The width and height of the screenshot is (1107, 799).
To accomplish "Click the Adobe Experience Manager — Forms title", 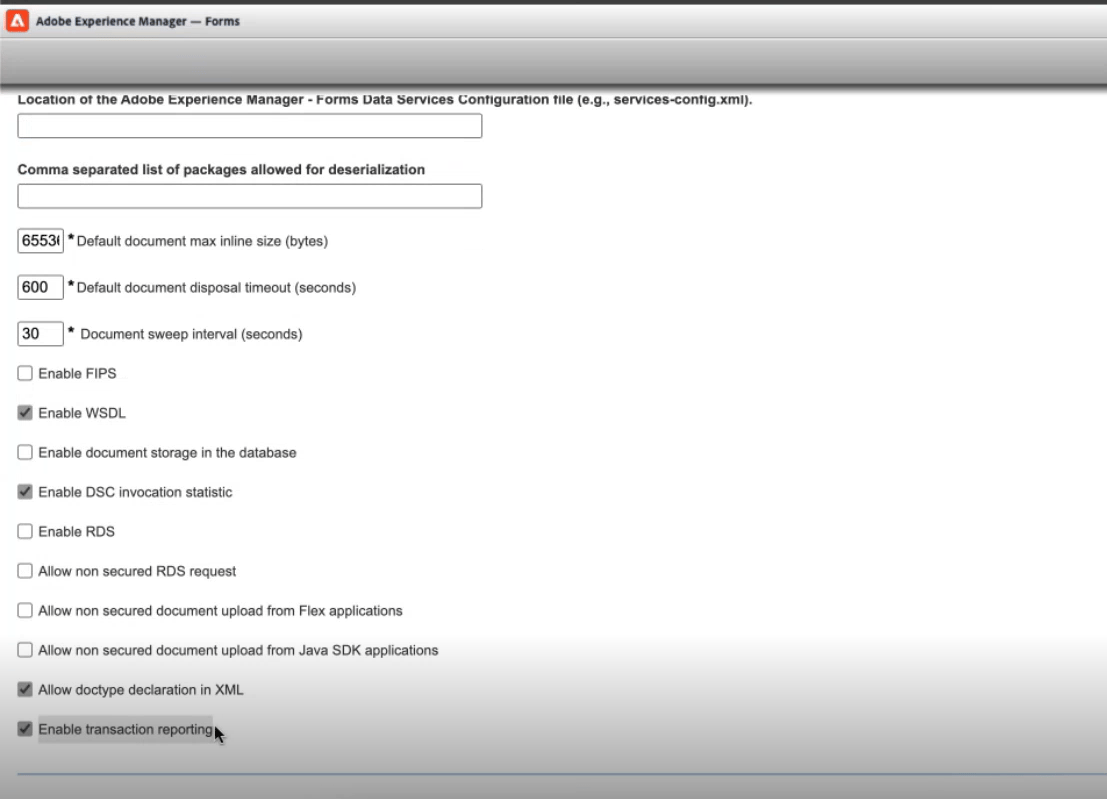I will click(x=135, y=20).
